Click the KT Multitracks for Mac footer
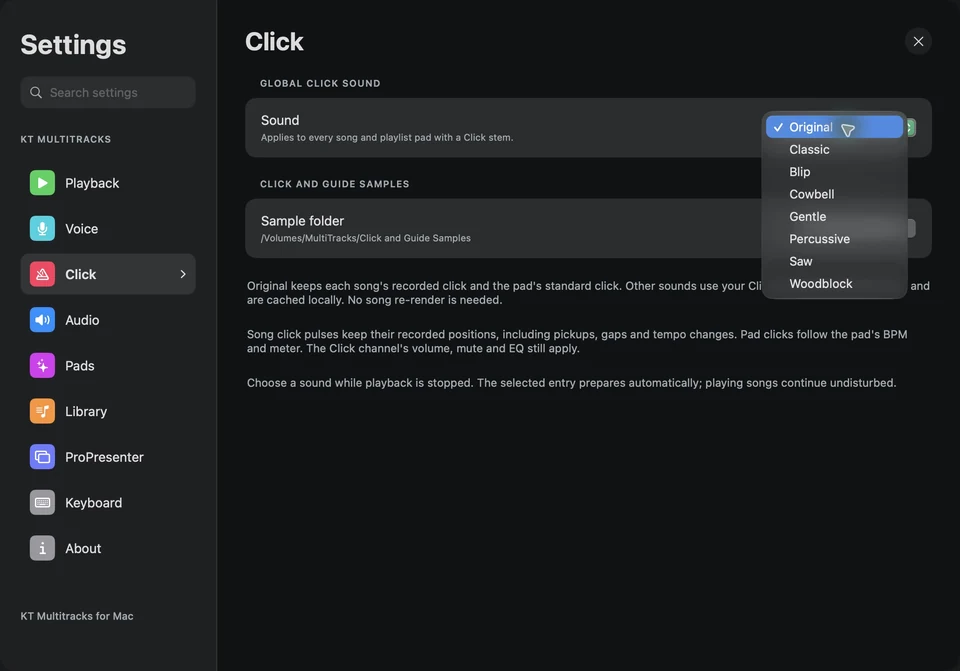 coord(77,616)
